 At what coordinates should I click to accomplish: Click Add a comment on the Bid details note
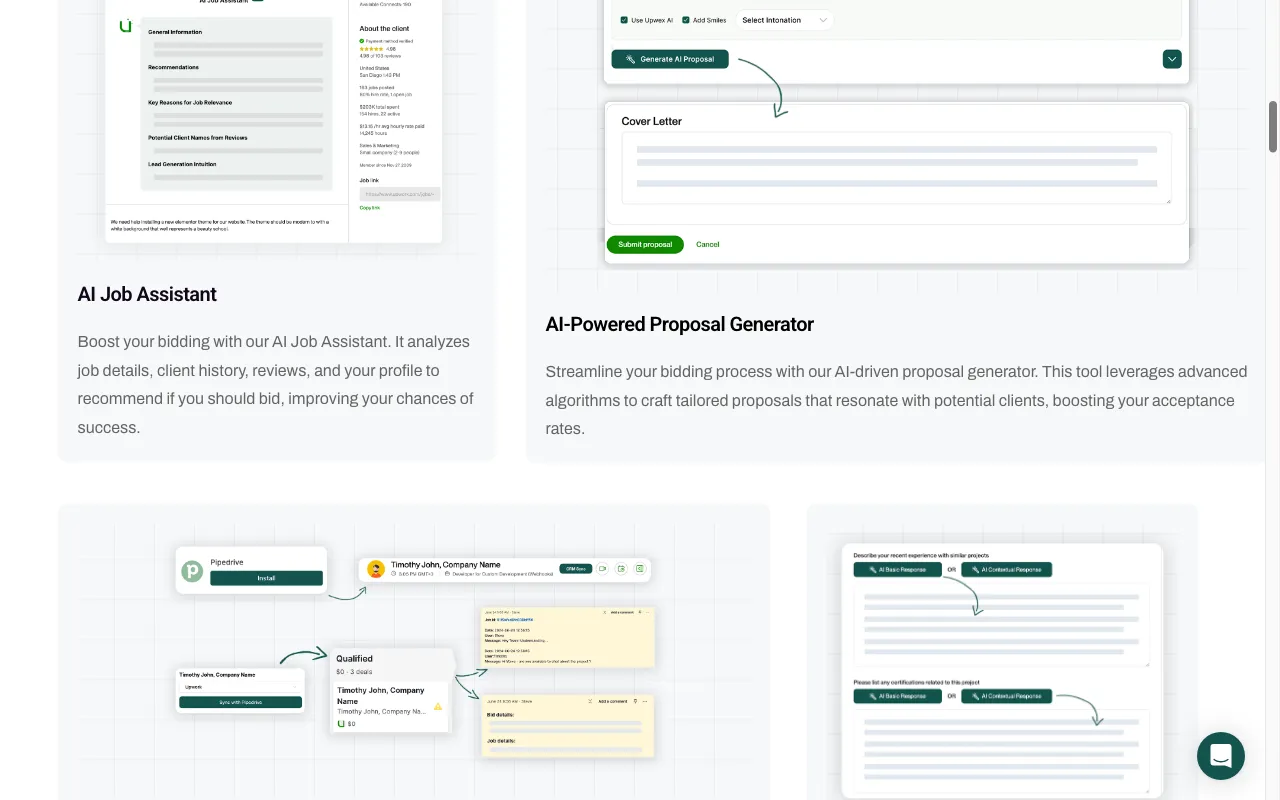pyautogui.click(x=613, y=701)
